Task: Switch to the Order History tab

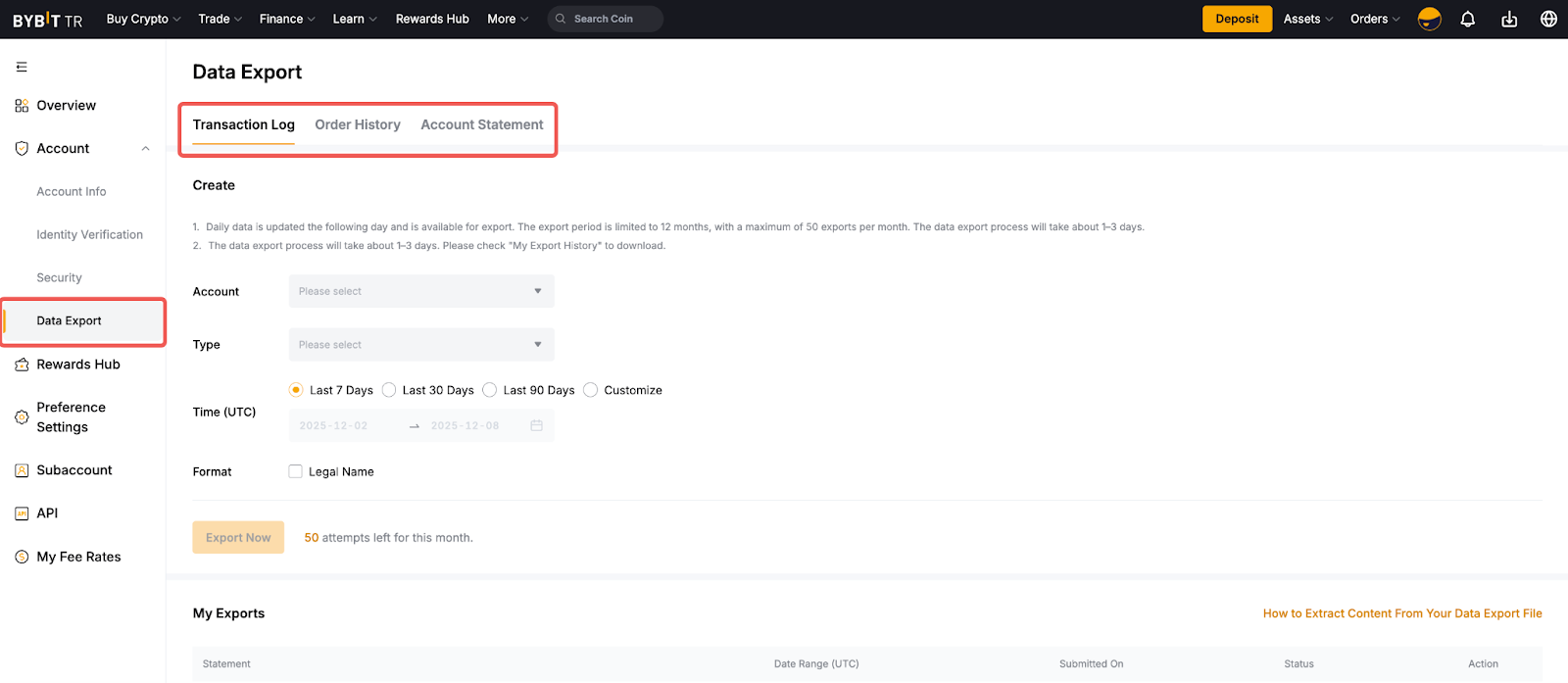Action: (x=358, y=124)
